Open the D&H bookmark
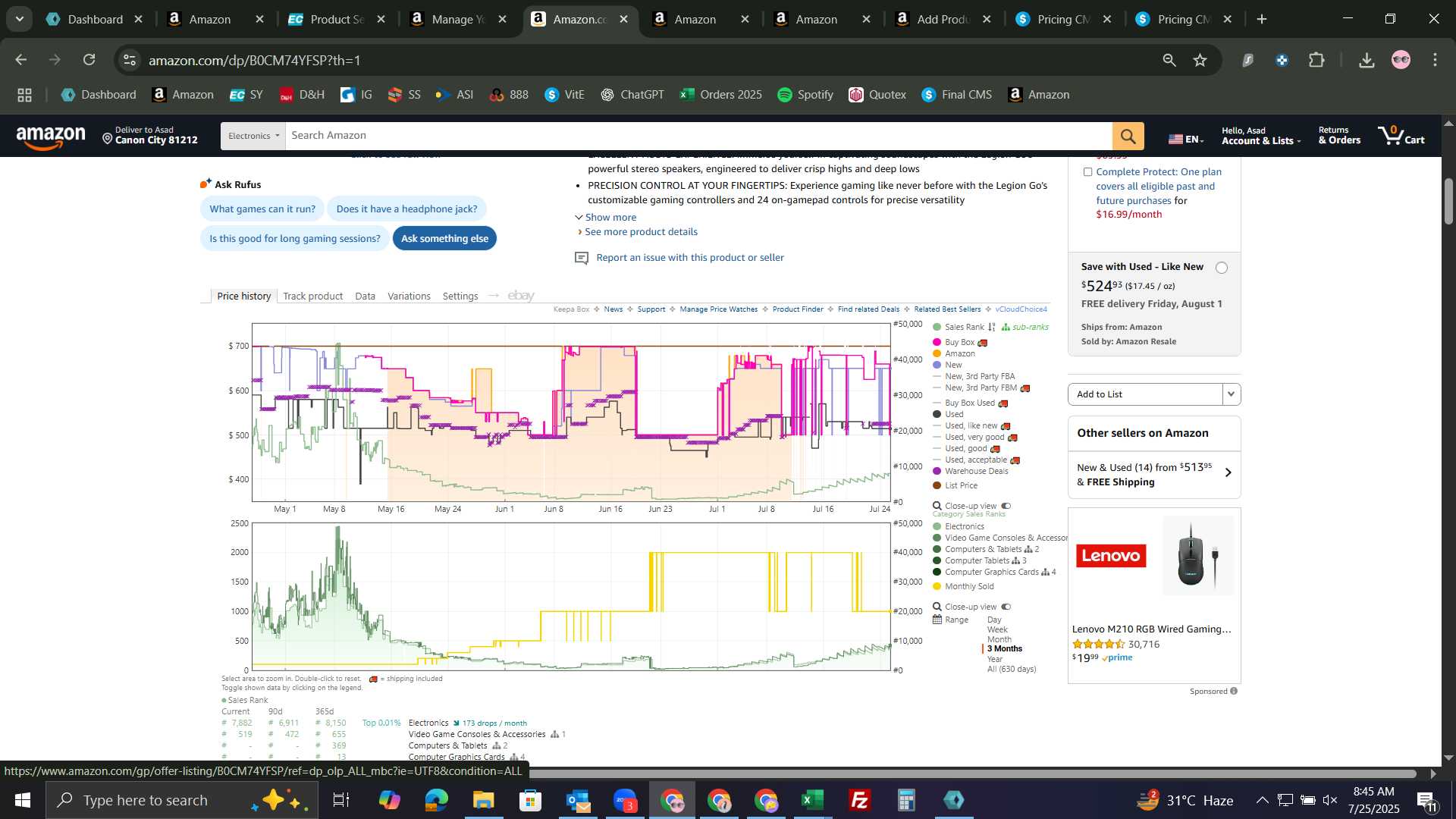Viewport: 1456px width, 819px height. (302, 95)
